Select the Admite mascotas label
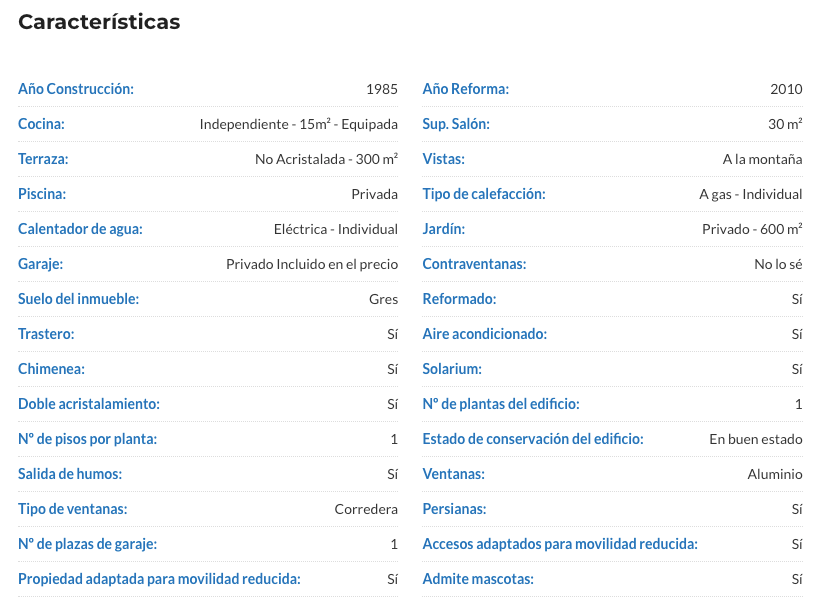Viewport: 826px width, 614px height. (x=478, y=579)
